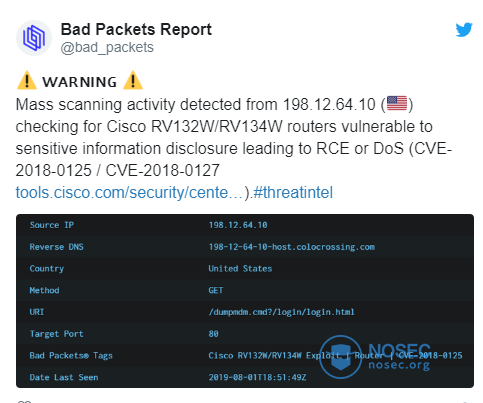Click the US flag emoji
The image size is (483, 403).
pyautogui.click(x=397, y=103)
